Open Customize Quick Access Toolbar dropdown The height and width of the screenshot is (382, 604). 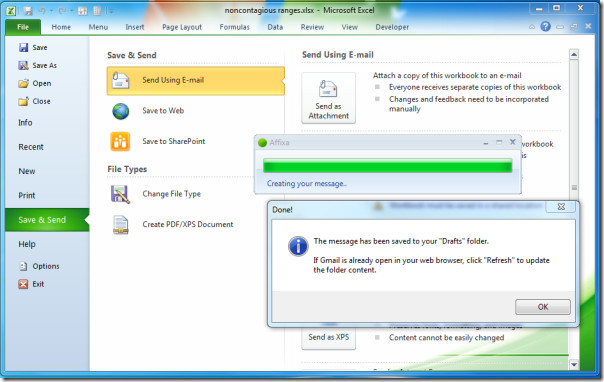tap(111, 11)
